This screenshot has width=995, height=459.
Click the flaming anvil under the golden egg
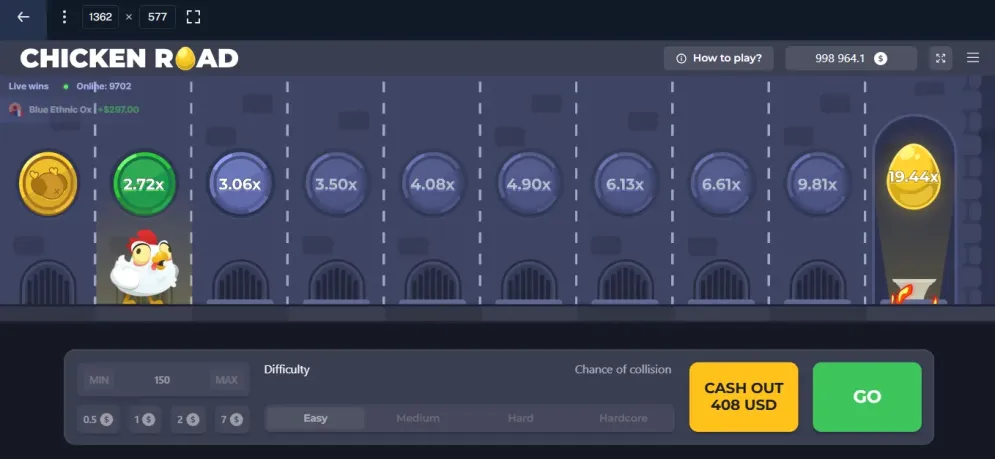pos(913,292)
